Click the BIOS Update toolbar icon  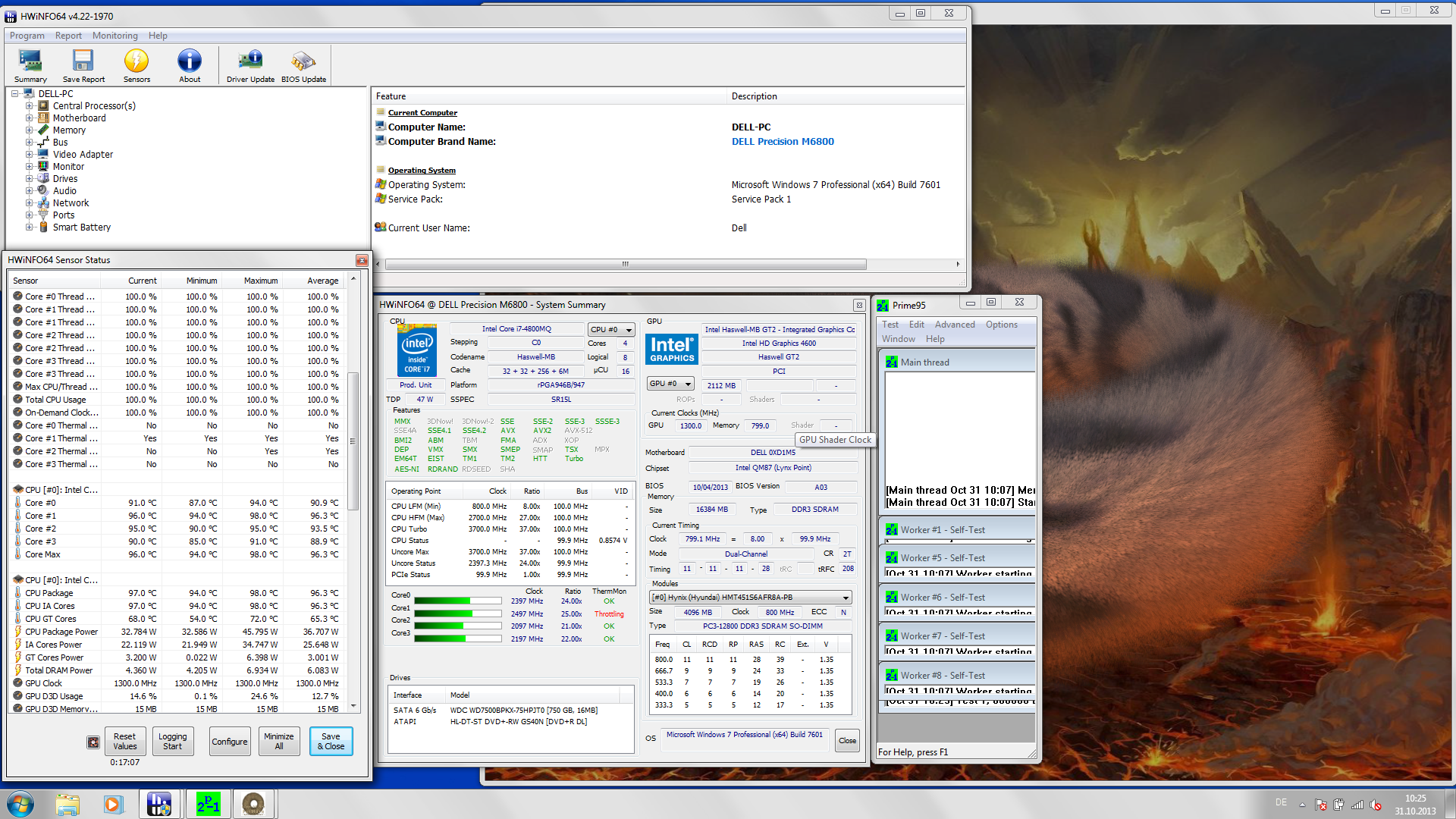[303, 65]
